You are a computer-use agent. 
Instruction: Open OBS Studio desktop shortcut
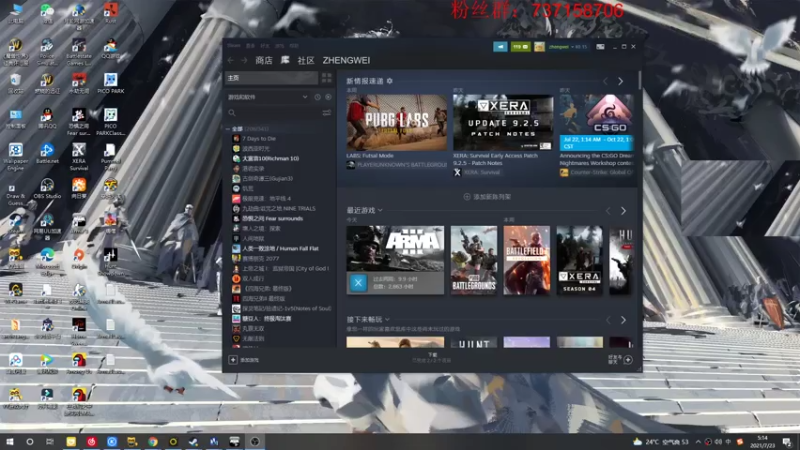[47, 188]
